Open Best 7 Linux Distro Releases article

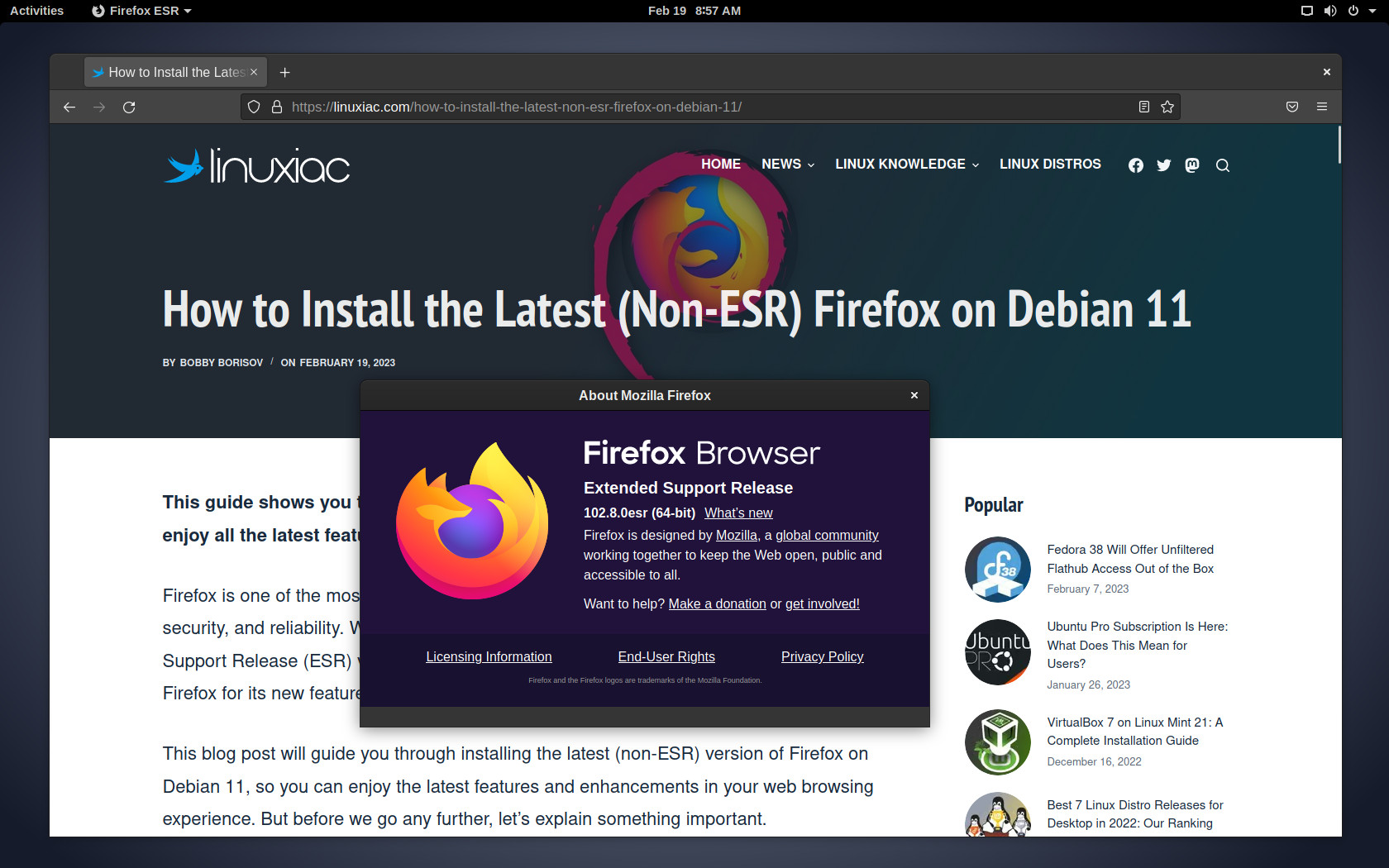(x=1134, y=814)
